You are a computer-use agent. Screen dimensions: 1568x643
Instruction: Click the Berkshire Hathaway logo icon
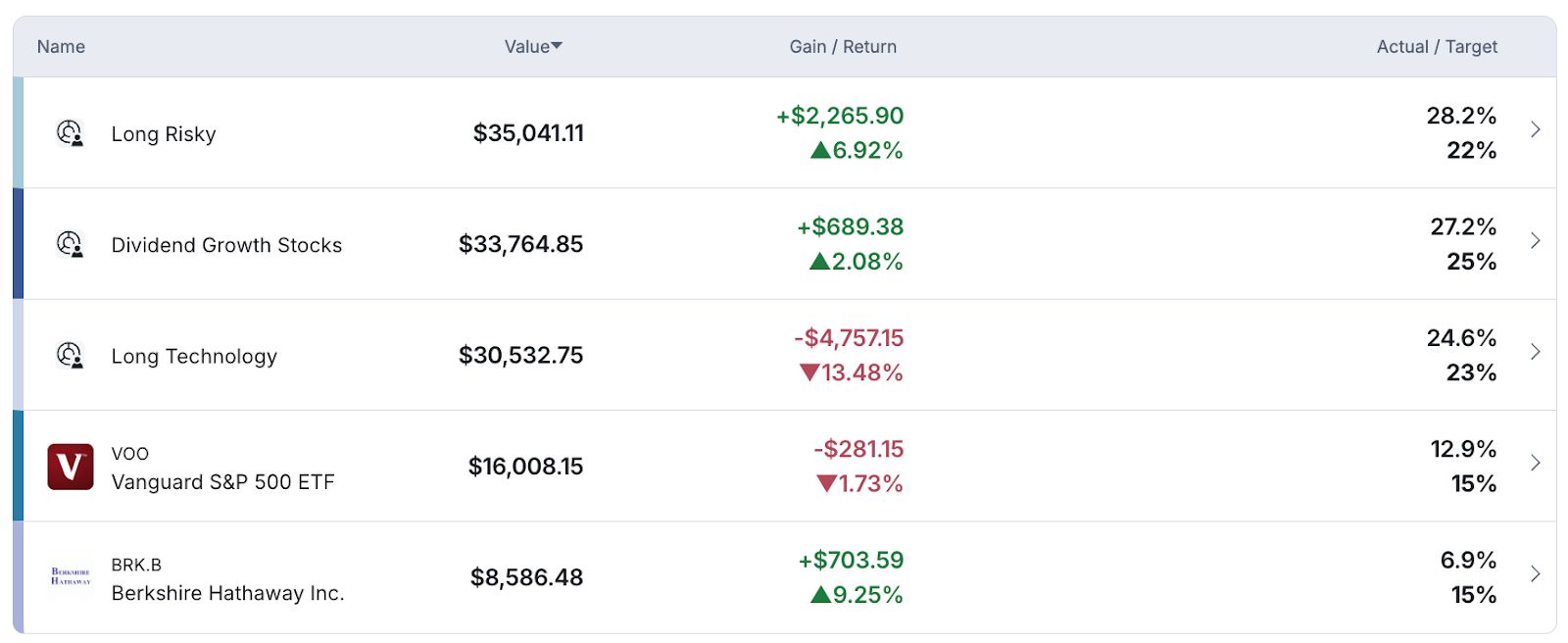(71, 576)
